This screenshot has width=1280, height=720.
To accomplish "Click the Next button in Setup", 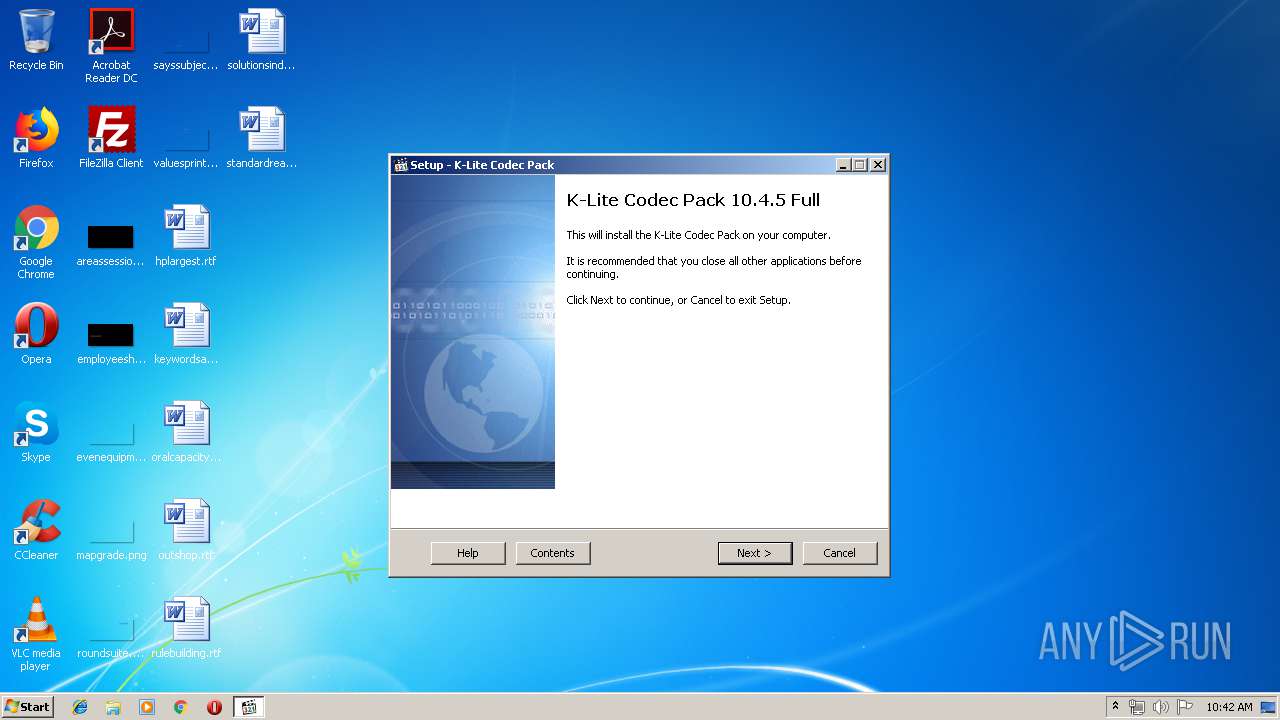I will (x=755, y=553).
